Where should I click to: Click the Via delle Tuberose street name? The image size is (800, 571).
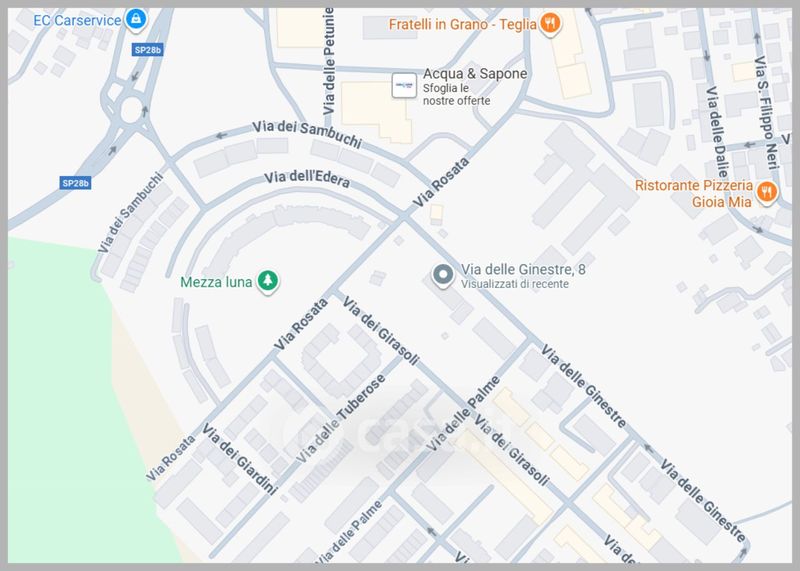[340, 418]
